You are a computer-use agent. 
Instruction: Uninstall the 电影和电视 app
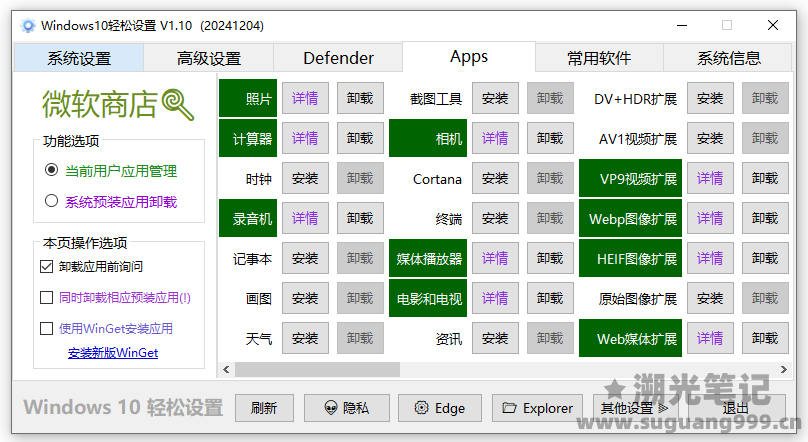coord(550,298)
